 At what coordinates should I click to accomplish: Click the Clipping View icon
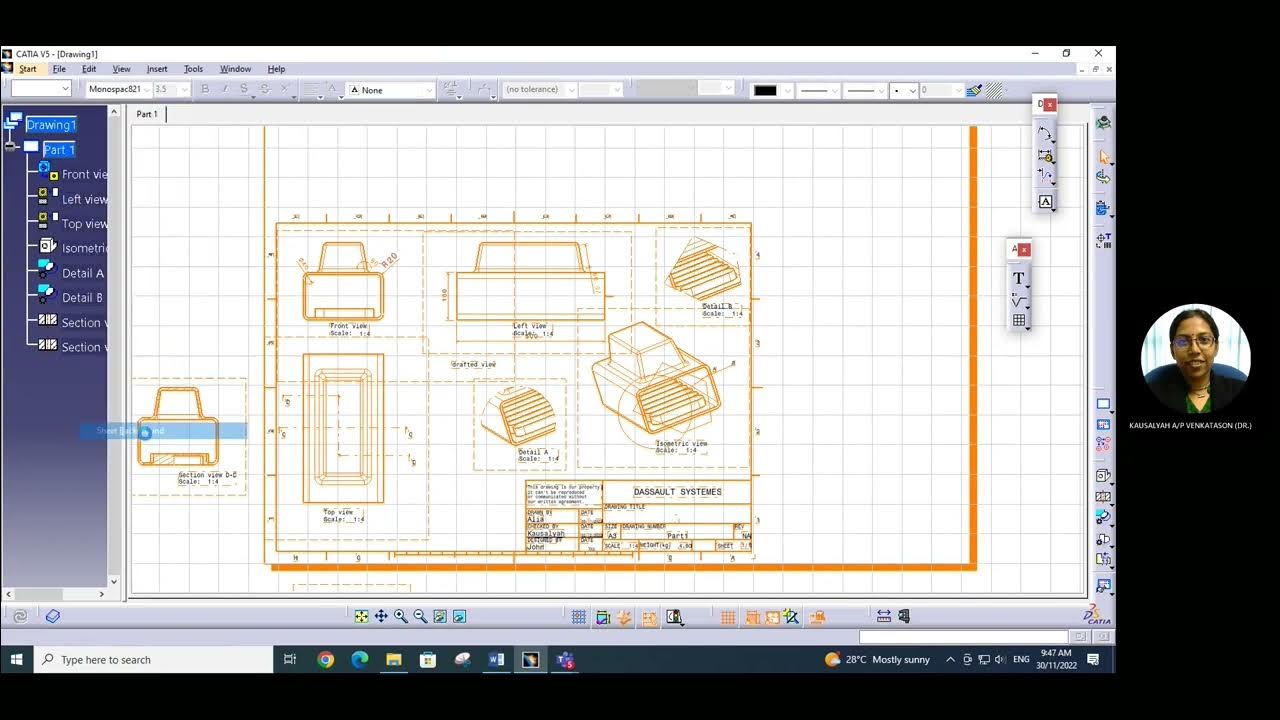pos(1104,538)
